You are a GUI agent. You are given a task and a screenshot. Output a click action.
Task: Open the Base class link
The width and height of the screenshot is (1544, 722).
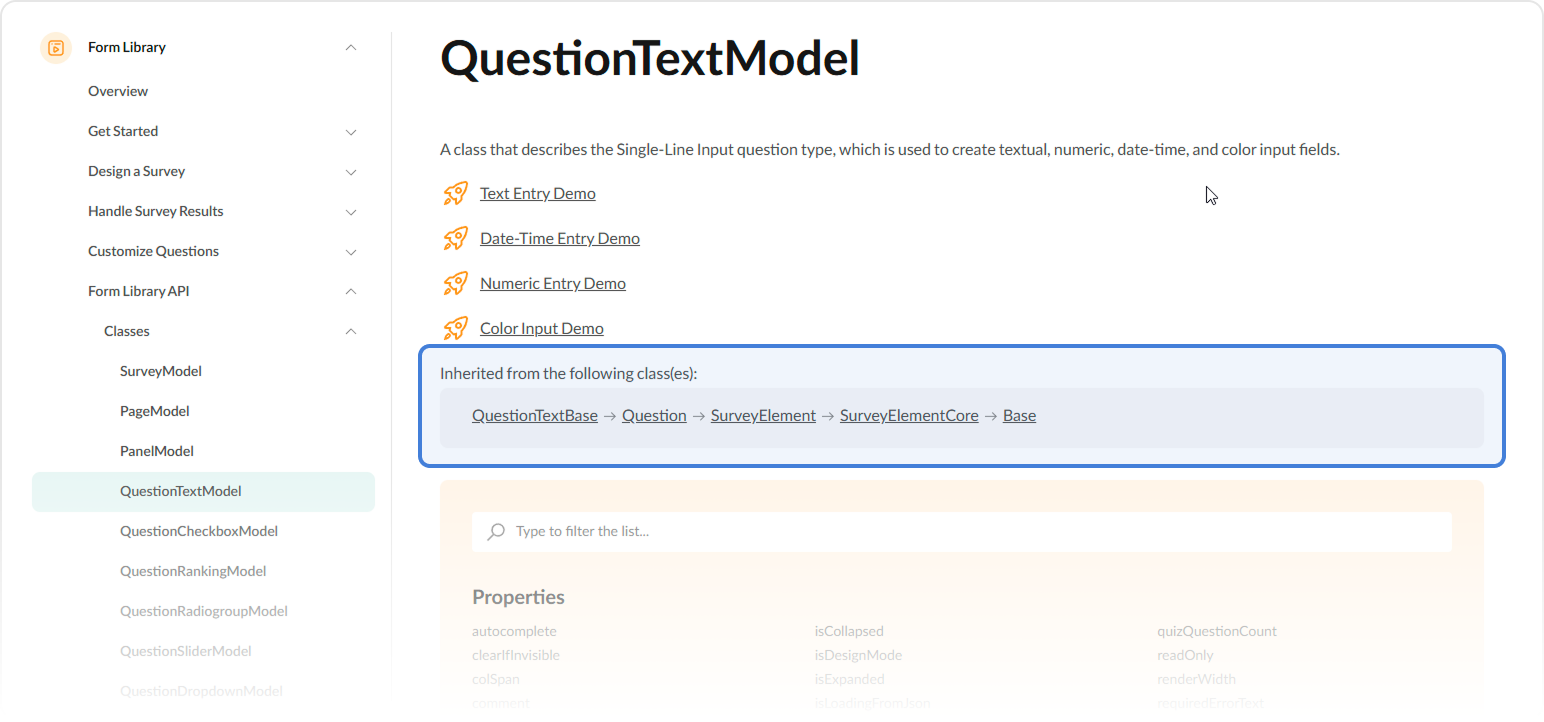1019,415
